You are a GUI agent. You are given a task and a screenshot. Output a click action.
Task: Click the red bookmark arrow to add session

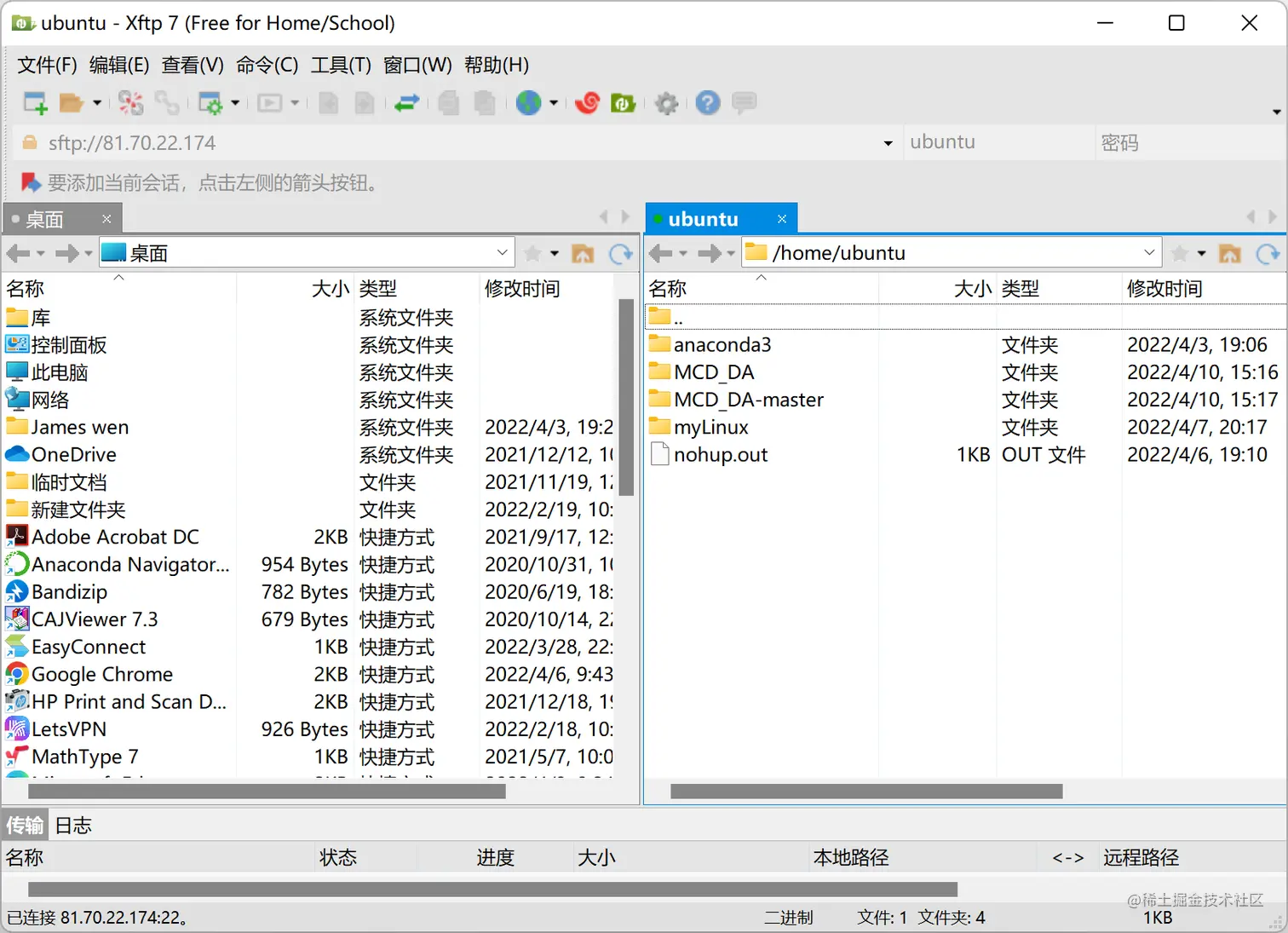[31, 182]
